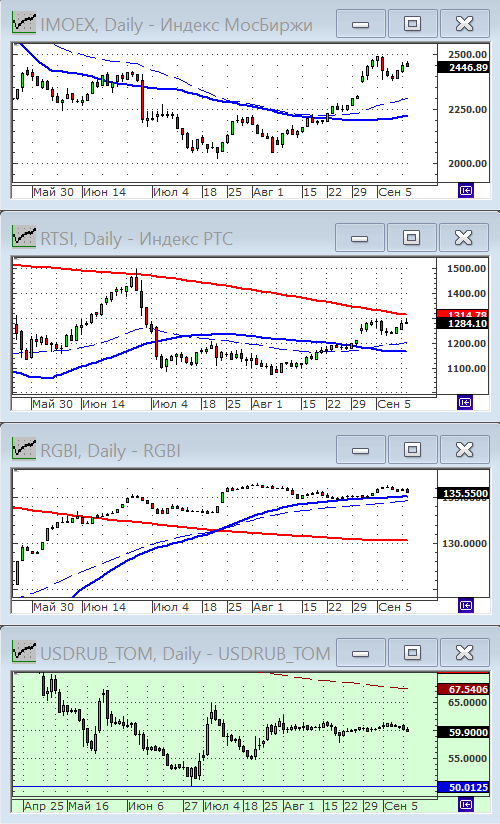This screenshot has width=500, height=824.
Task: Click IMOEX title 'IMOEX, Daily - Индекс МосБиржи'
Action: click(x=176, y=25)
